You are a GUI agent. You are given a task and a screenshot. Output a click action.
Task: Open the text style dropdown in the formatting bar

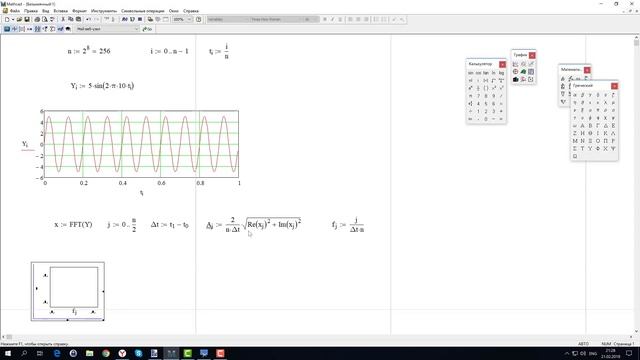pos(246,19)
